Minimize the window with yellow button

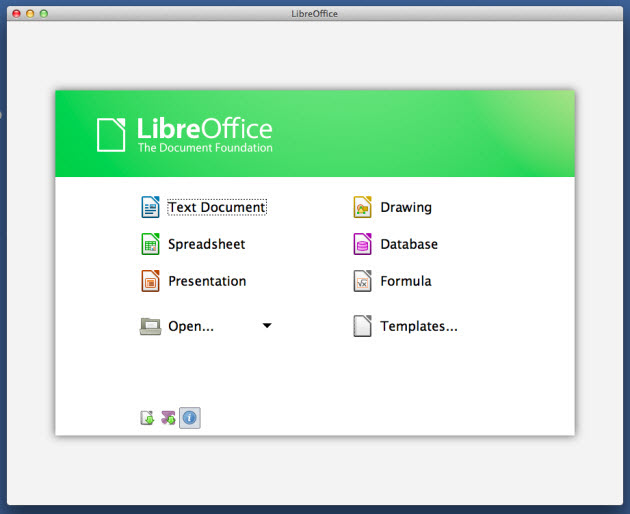pyautogui.click(x=30, y=14)
